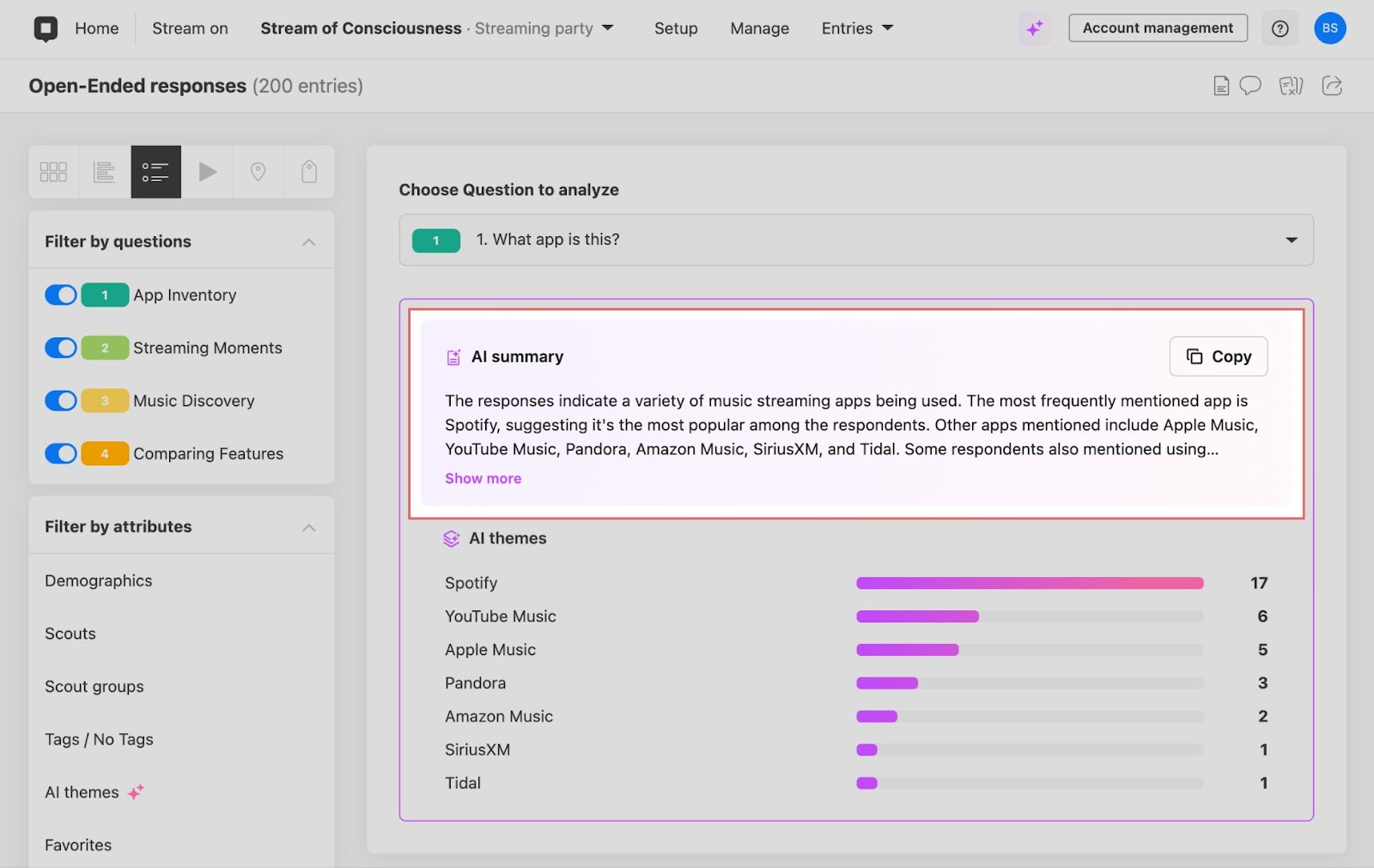Screen dimensions: 1374x868
Task: Open the comments speech bubble icon
Action: coord(1250,86)
